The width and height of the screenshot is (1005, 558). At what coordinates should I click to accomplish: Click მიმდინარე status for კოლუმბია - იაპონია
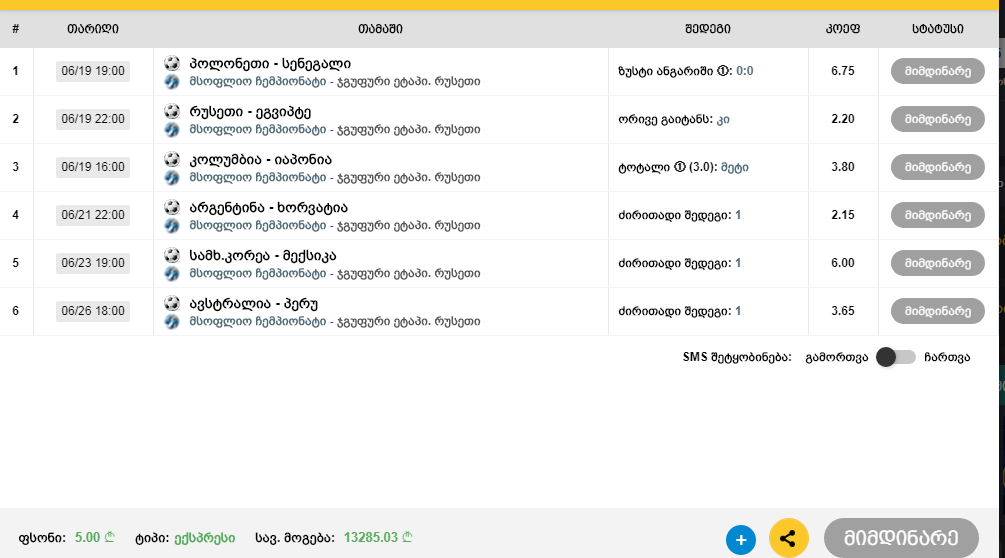pyautogui.click(x=938, y=167)
